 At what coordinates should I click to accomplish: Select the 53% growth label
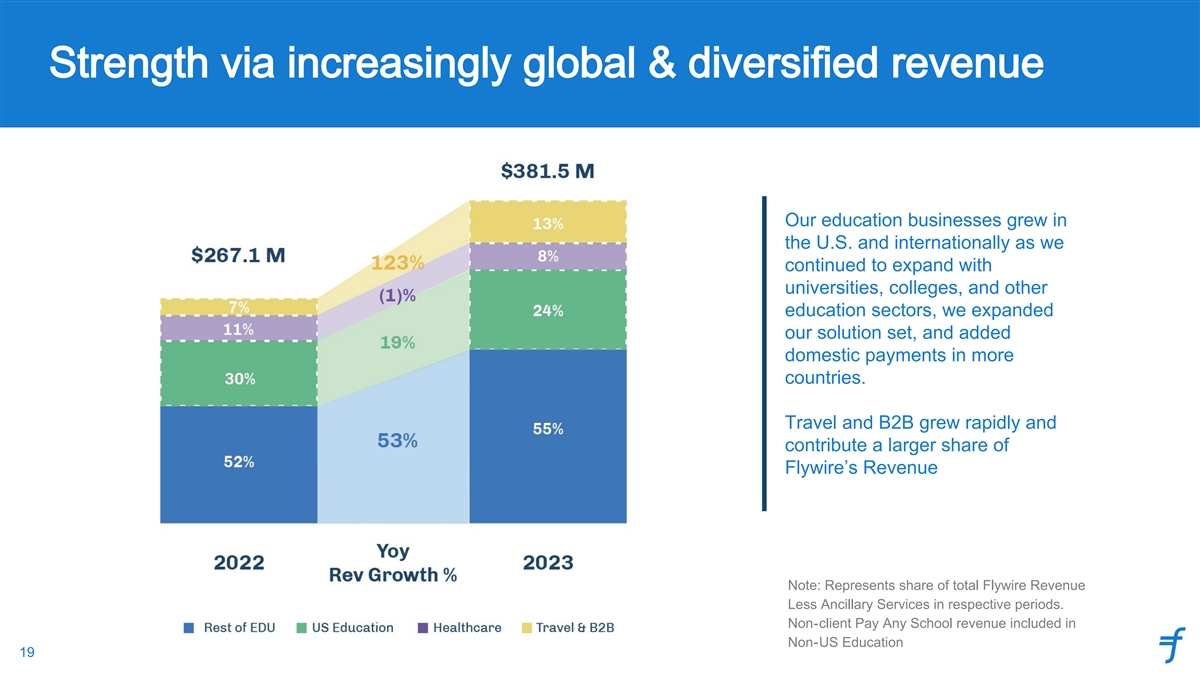tap(397, 440)
